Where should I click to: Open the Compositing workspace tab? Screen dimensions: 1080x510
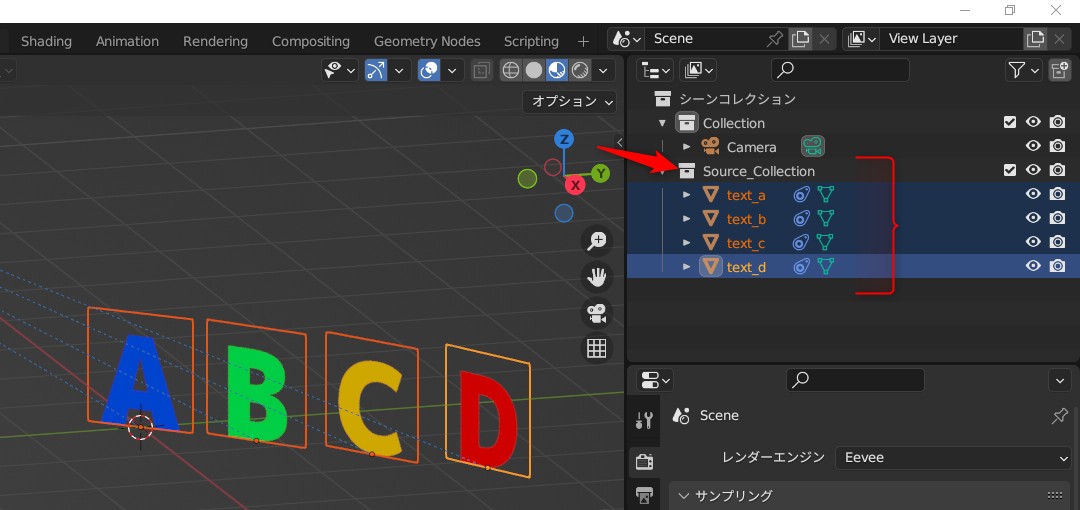(x=311, y=41)
